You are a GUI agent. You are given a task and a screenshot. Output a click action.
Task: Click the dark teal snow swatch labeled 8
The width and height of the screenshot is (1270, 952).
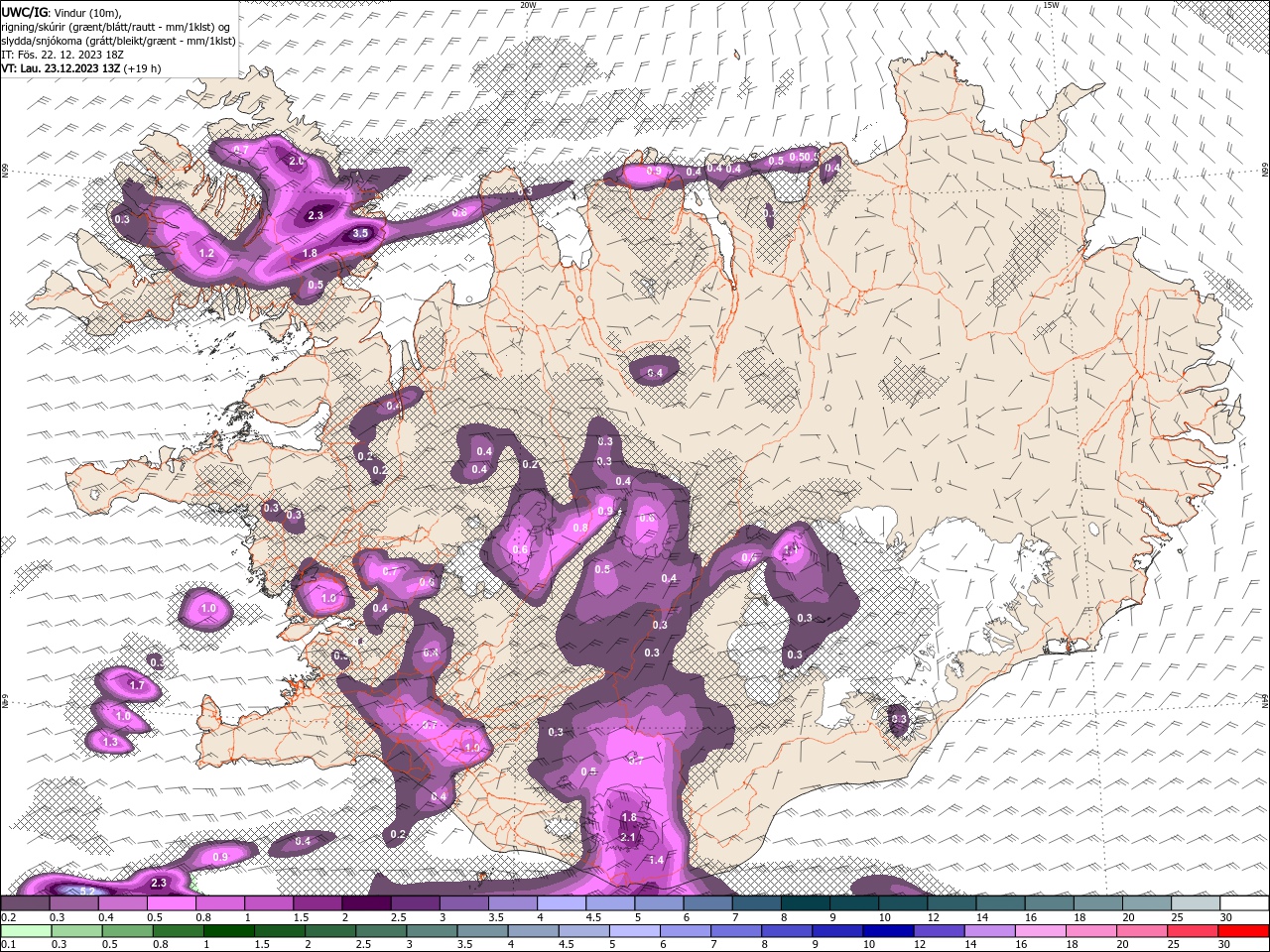(805, 903)
